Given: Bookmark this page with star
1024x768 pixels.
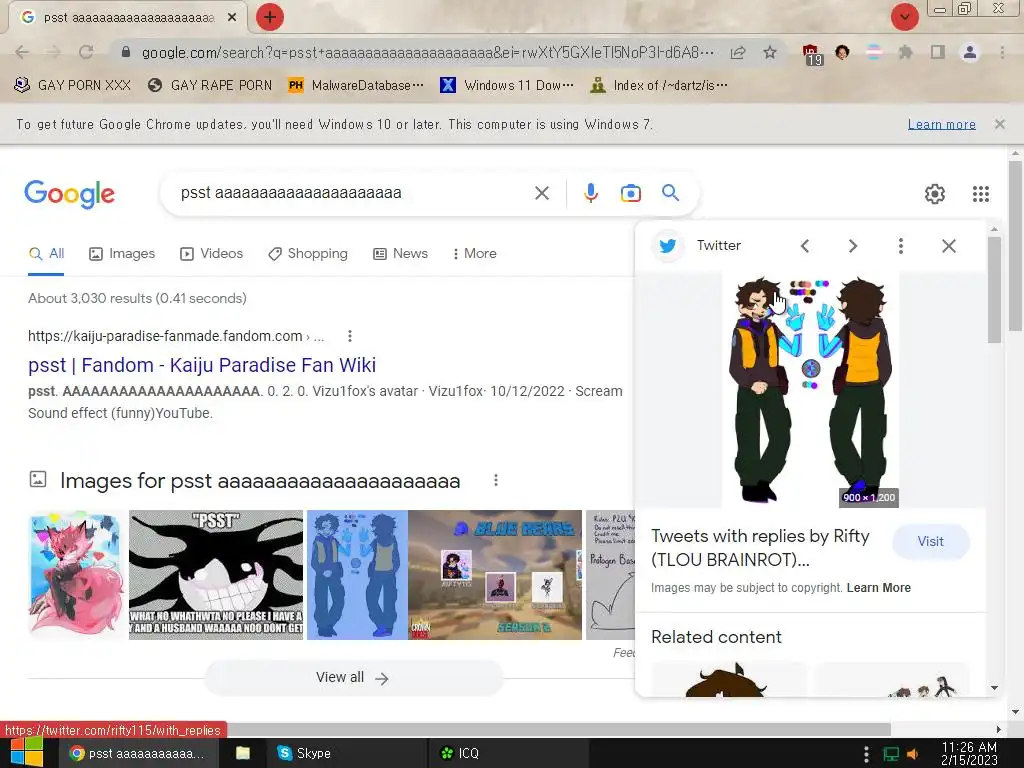Looking at the screenshot, I should (x=770, y=52).
